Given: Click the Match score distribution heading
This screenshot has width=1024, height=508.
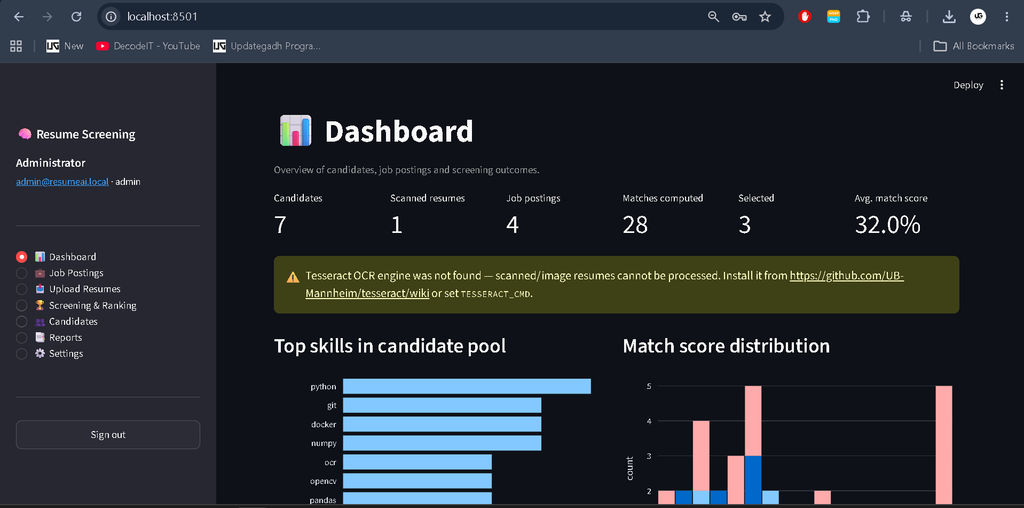Looking at the screenshot, I should 726,346.
